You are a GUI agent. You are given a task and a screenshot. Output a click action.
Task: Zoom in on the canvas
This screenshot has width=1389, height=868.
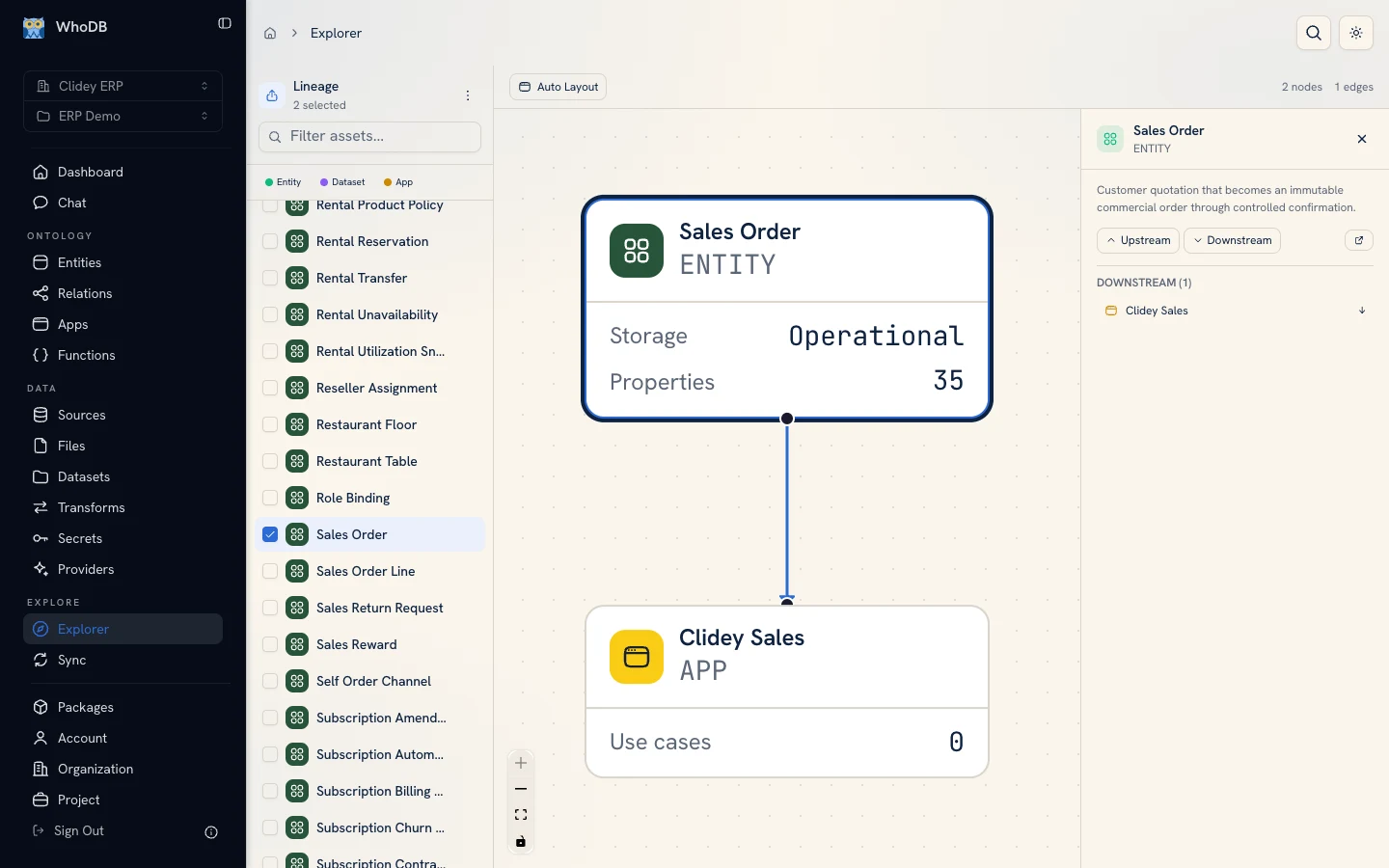tap(521, 763)
